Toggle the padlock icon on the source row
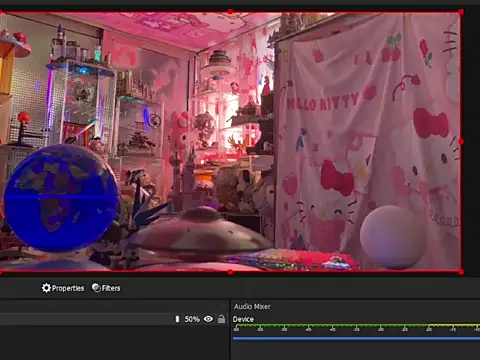Image resolution: width=480 pixels, height=360 pixels. tap(221, 319)
